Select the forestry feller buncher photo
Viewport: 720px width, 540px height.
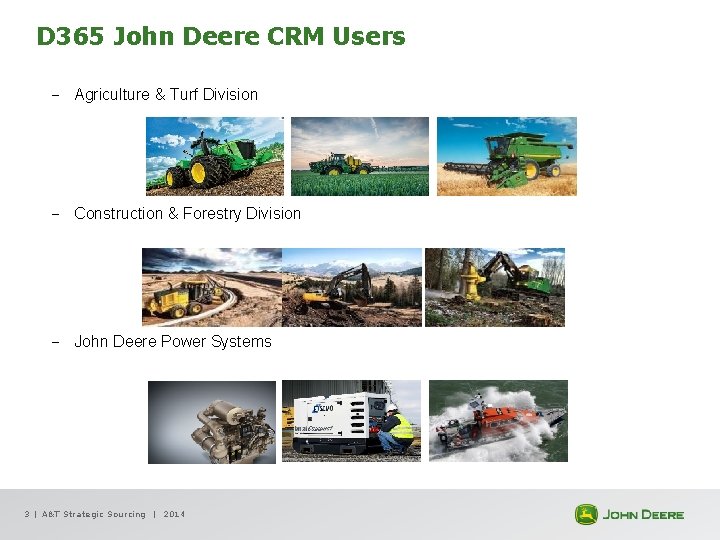[x=495, y=287]
